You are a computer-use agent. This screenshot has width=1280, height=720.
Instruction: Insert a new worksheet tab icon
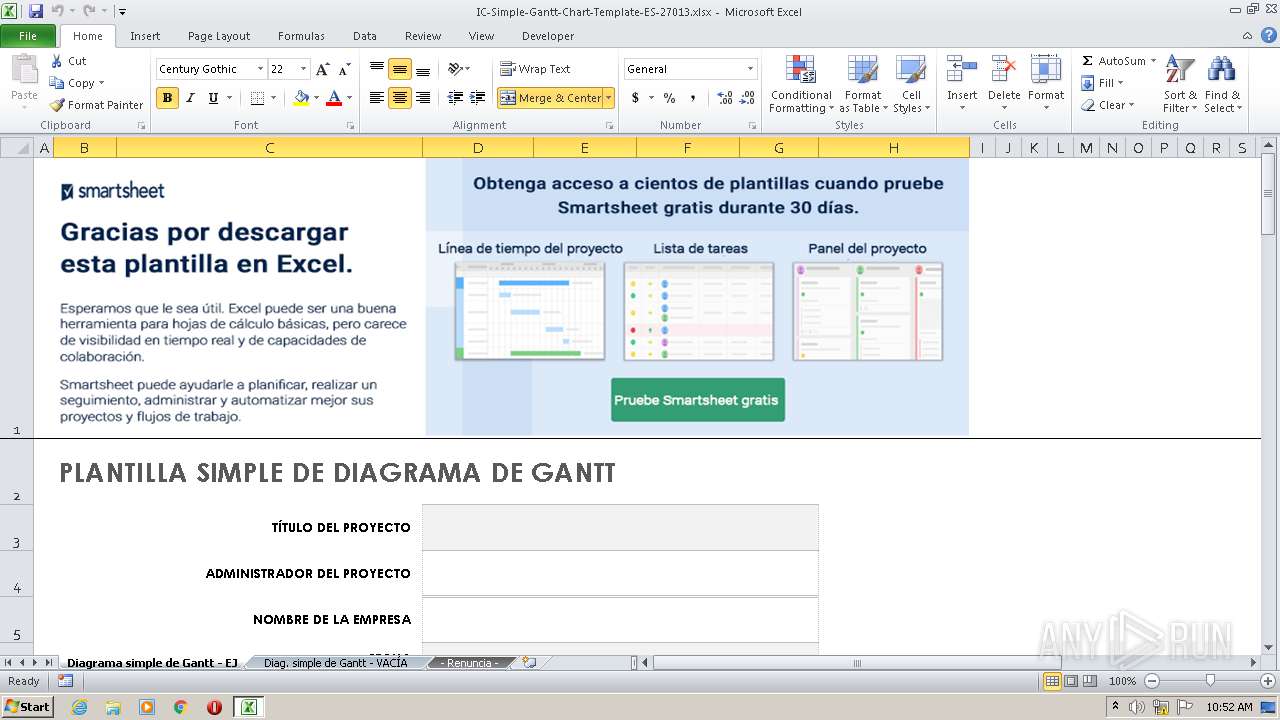pos(530,663)
